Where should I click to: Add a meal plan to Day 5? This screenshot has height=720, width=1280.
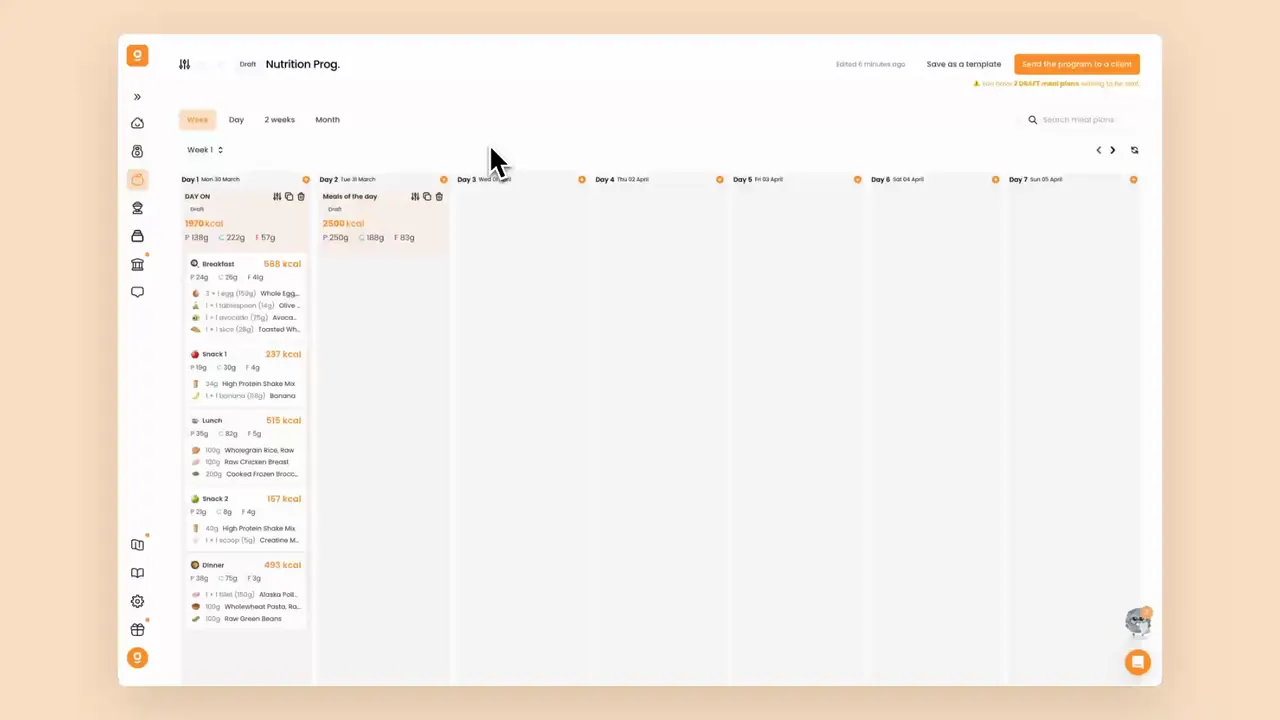coord(857,179)
